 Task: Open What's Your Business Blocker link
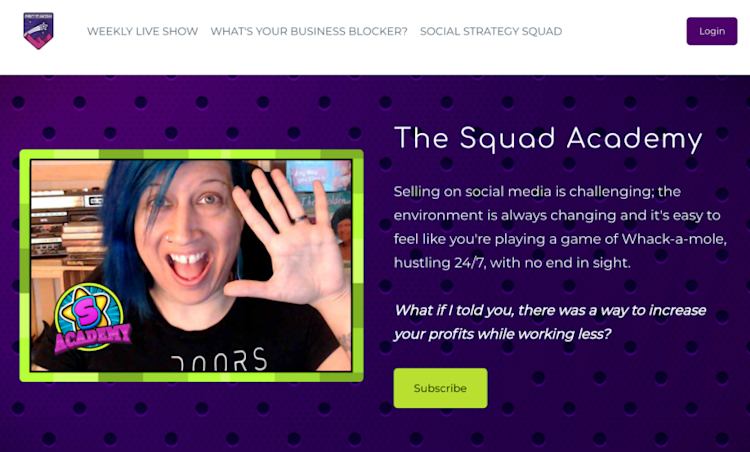pyautogui.click(x=309, y=31)
